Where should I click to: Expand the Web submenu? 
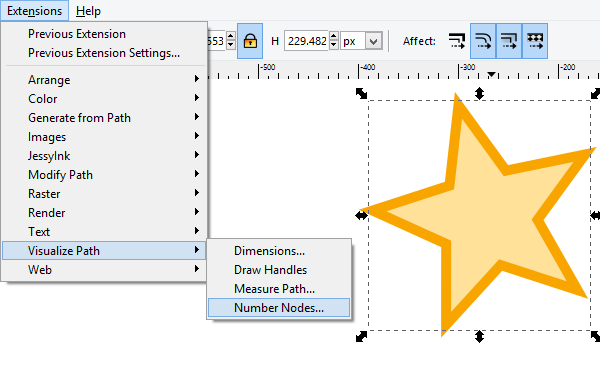(104, 269)
